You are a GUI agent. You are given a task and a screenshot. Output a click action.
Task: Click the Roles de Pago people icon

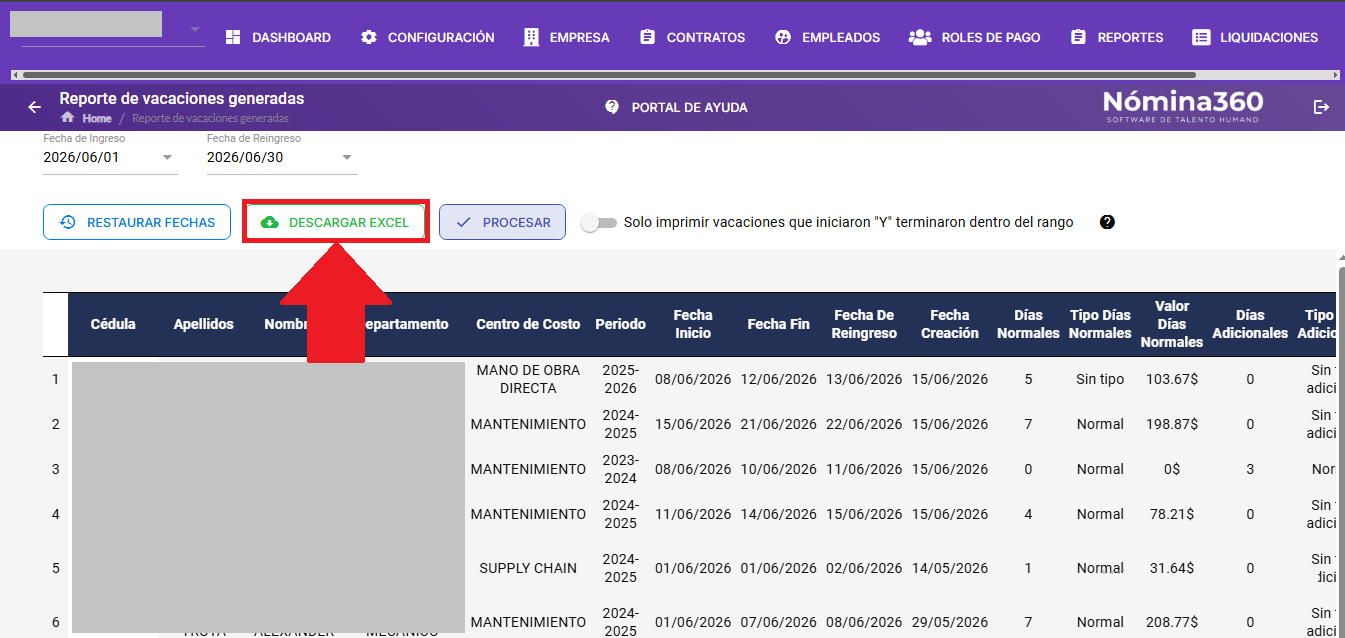(920, 37)
